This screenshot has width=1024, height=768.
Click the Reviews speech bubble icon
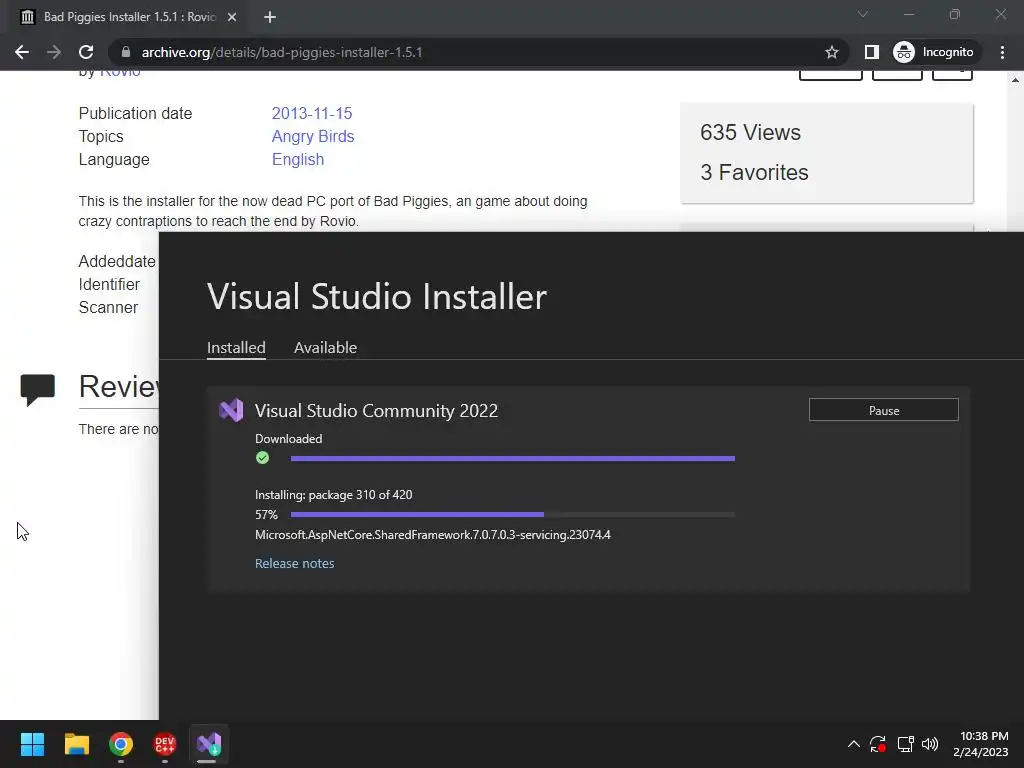(37, 389)
